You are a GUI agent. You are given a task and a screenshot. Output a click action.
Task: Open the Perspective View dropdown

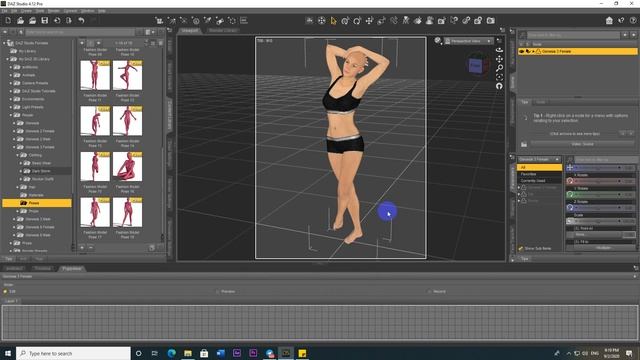click(468, 41)
